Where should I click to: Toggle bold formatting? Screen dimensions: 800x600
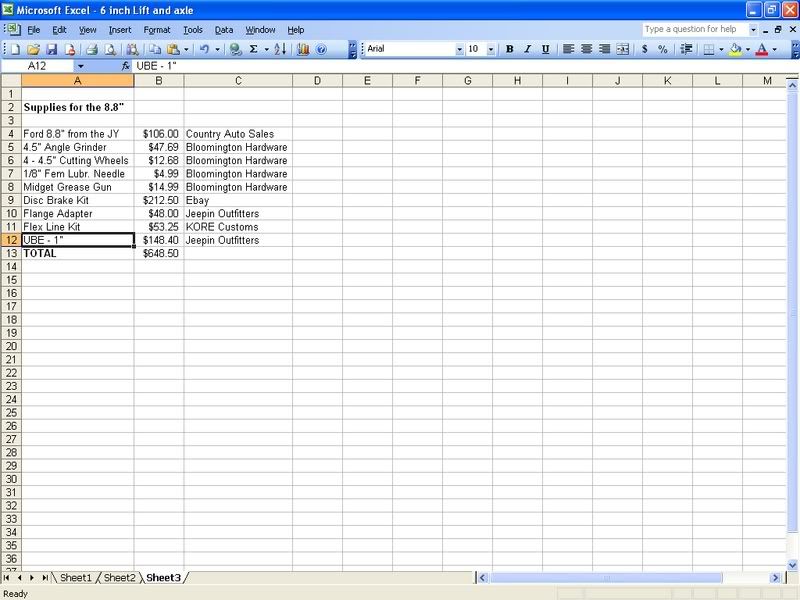pos(509,49)
